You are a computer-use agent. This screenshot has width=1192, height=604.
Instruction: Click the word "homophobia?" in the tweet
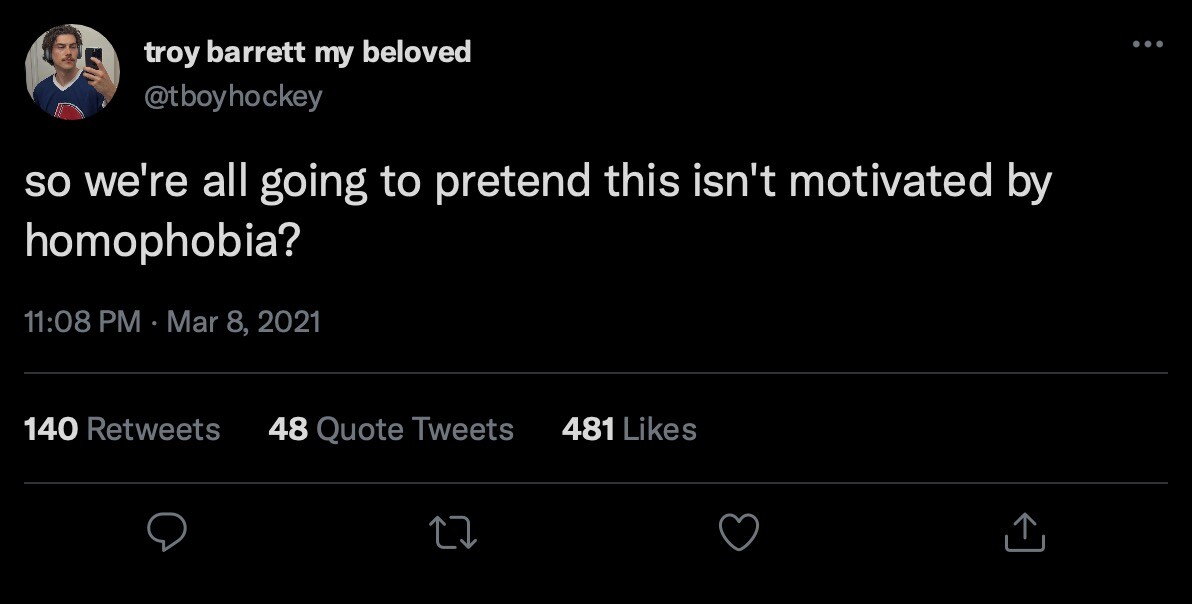(x=160, y=243)
